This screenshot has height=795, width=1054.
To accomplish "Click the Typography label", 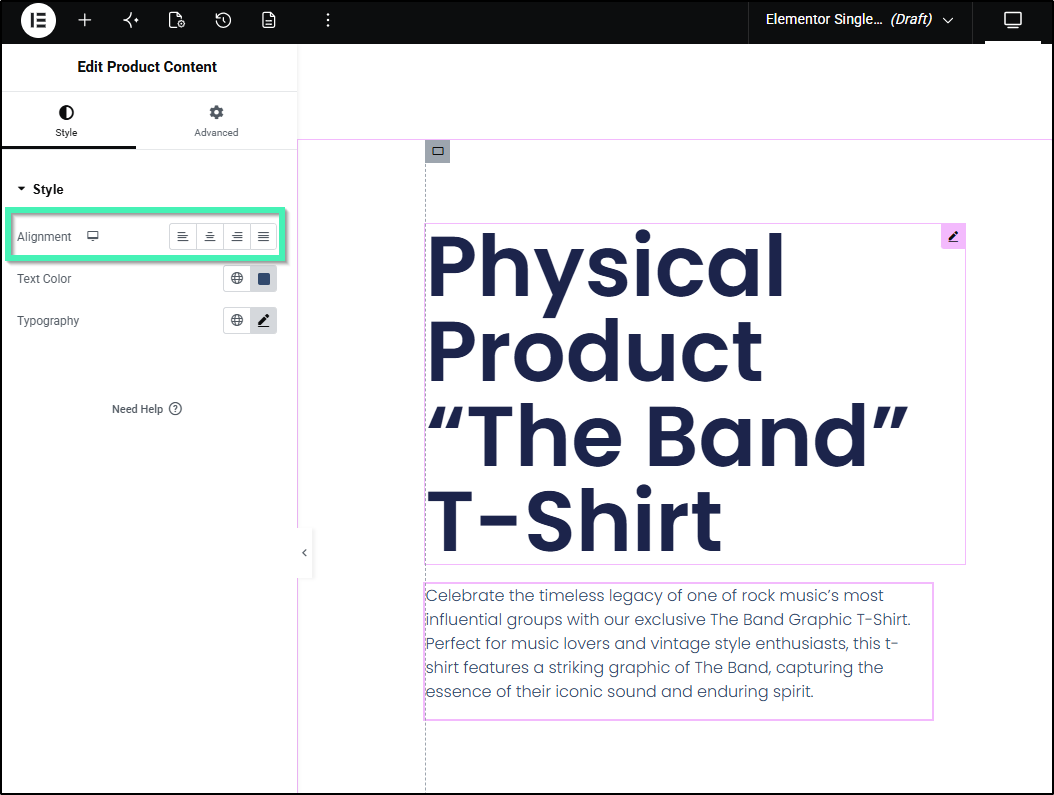I will coord(48,321).
